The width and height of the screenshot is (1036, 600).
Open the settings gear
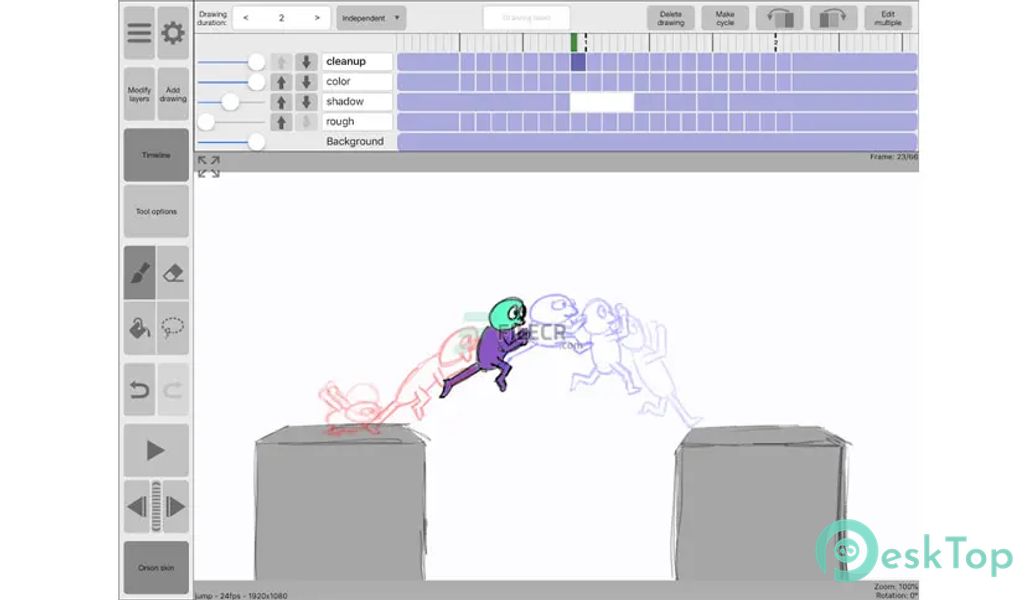point(173,33)
